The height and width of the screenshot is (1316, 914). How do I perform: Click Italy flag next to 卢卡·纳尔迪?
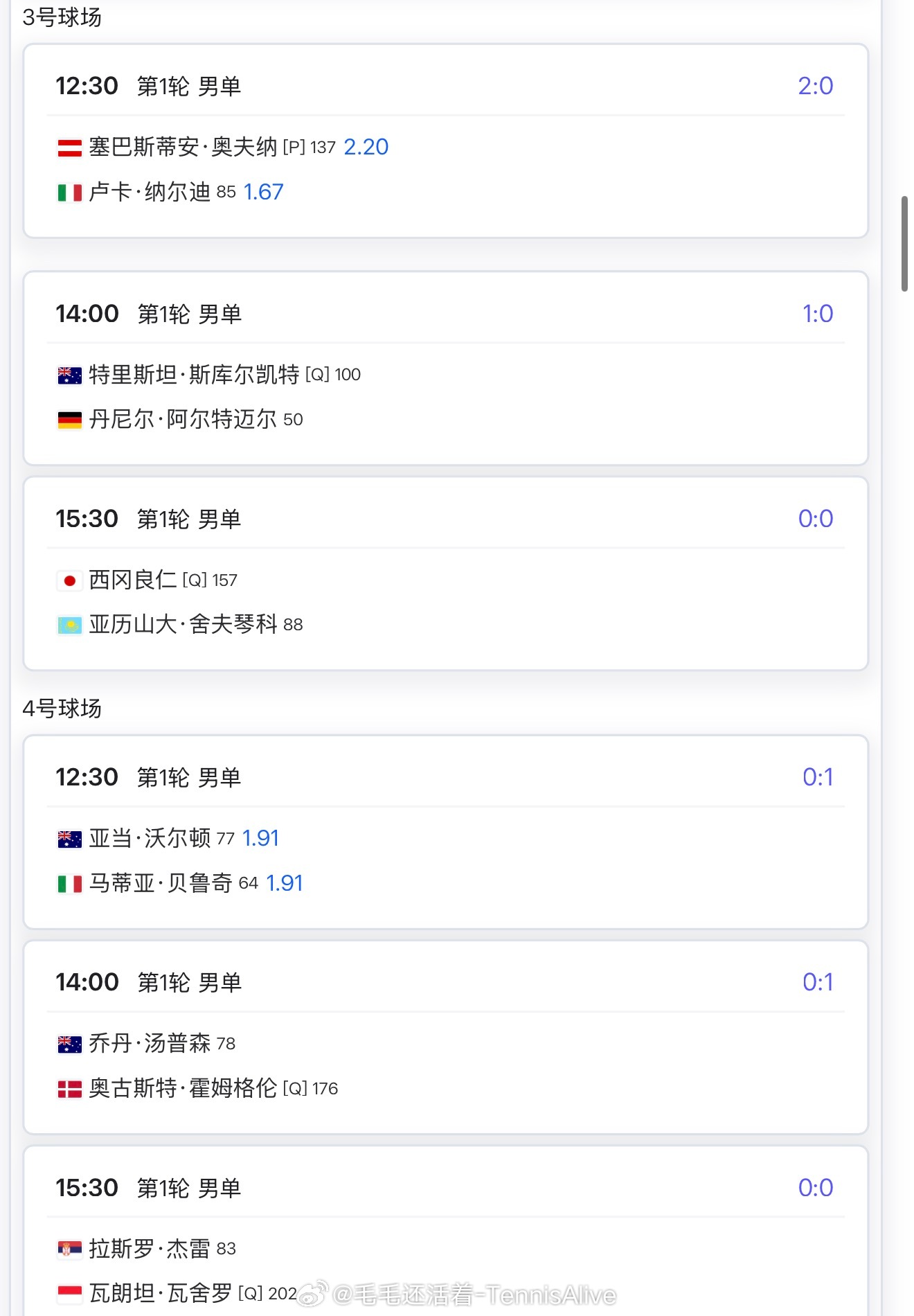click(x=69, y=193)
